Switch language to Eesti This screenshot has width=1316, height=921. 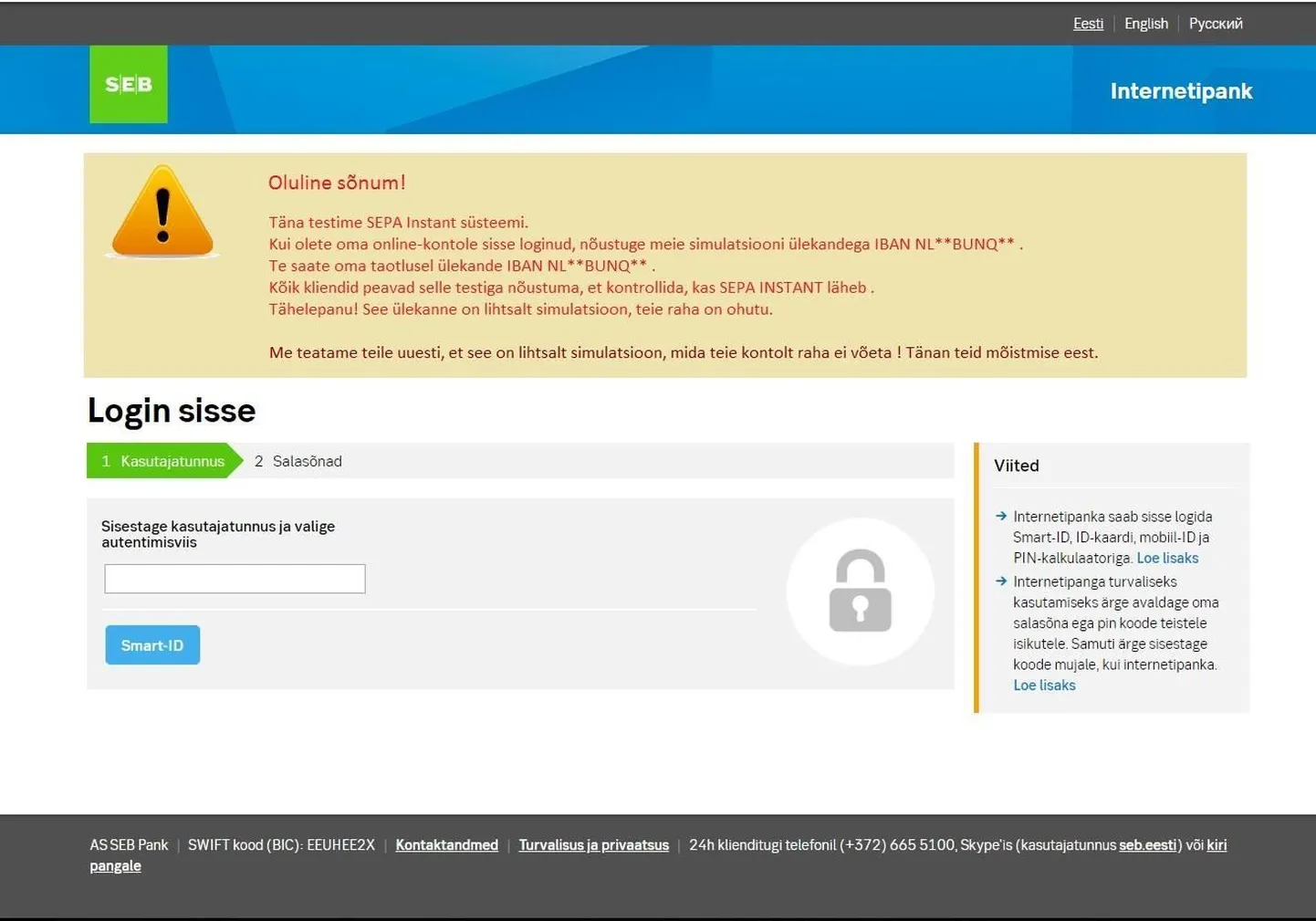pos(1088,24)
